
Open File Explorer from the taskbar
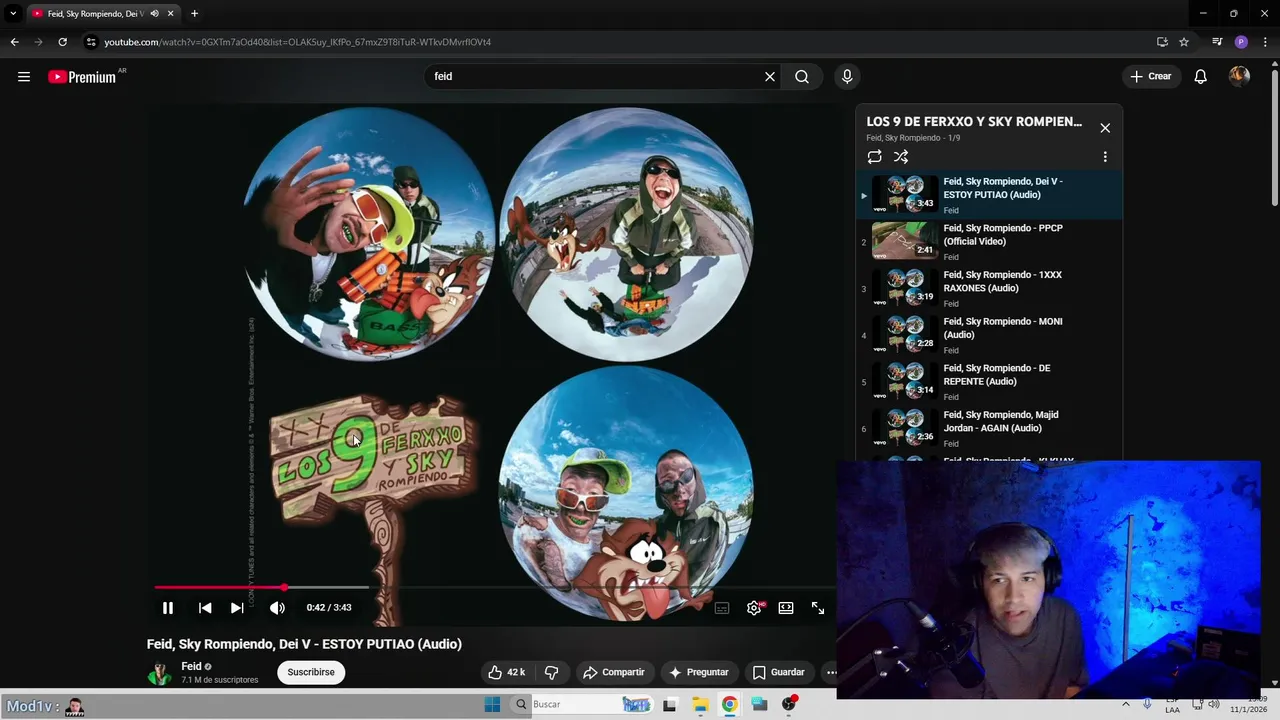tap(700, 704)
